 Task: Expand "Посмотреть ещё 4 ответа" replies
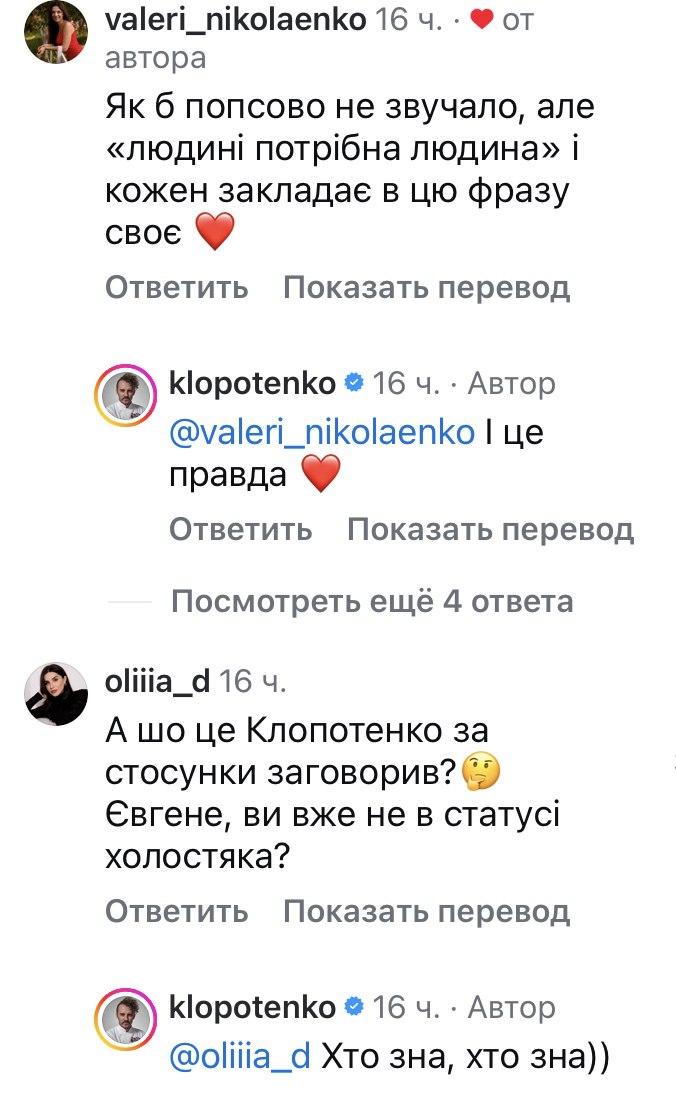coord(372,601)
